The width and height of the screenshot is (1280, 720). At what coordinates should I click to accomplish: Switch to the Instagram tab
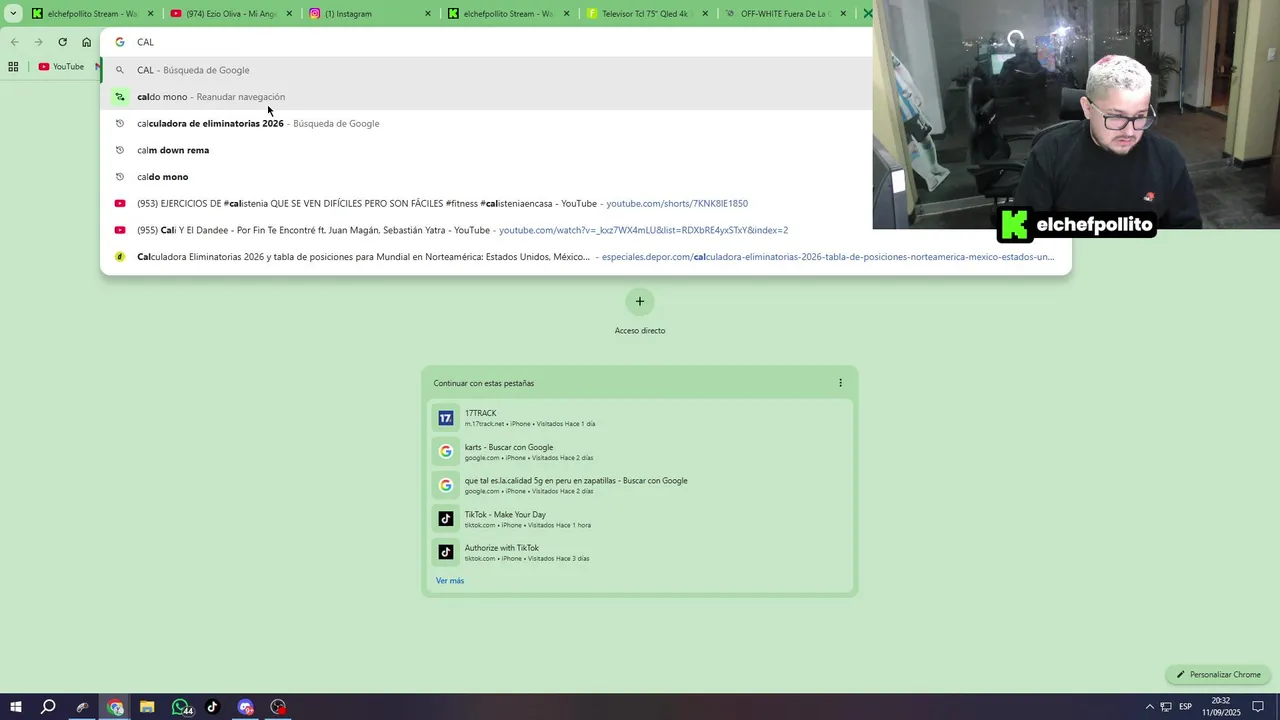click(x=369, y=14)
